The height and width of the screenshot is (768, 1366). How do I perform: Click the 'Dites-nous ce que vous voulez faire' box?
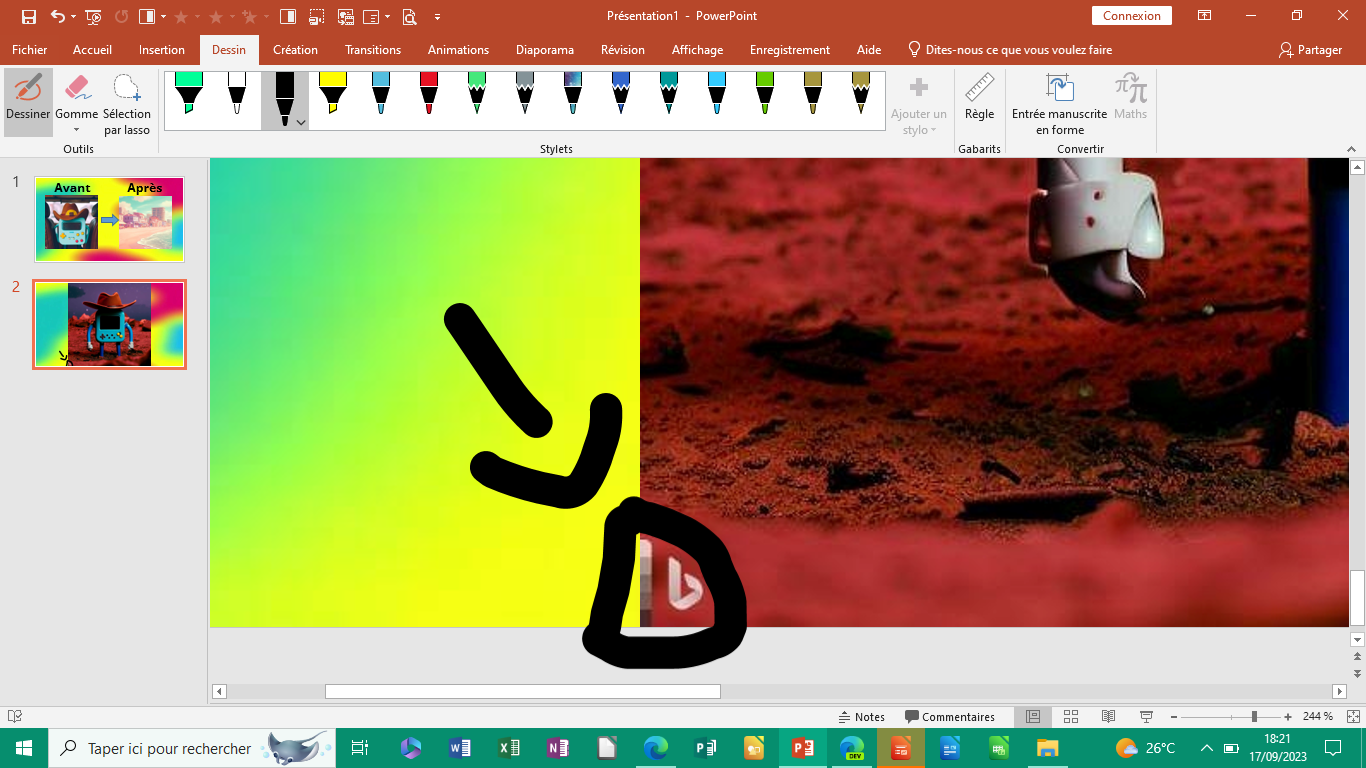pyautogui.click(x=1009, y=50)
